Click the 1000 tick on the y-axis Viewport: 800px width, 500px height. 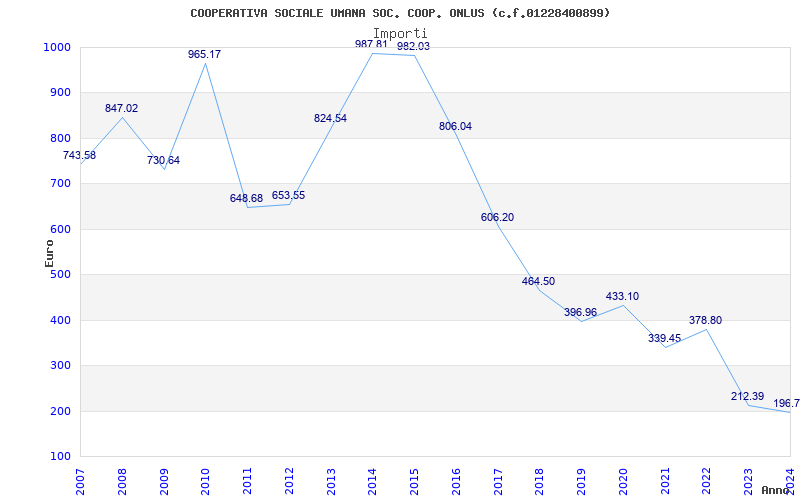57,47
